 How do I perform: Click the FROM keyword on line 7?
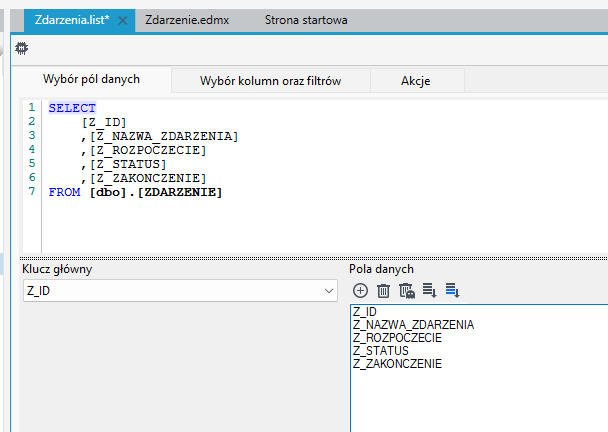pyautogui.click(x=64, y=192)
